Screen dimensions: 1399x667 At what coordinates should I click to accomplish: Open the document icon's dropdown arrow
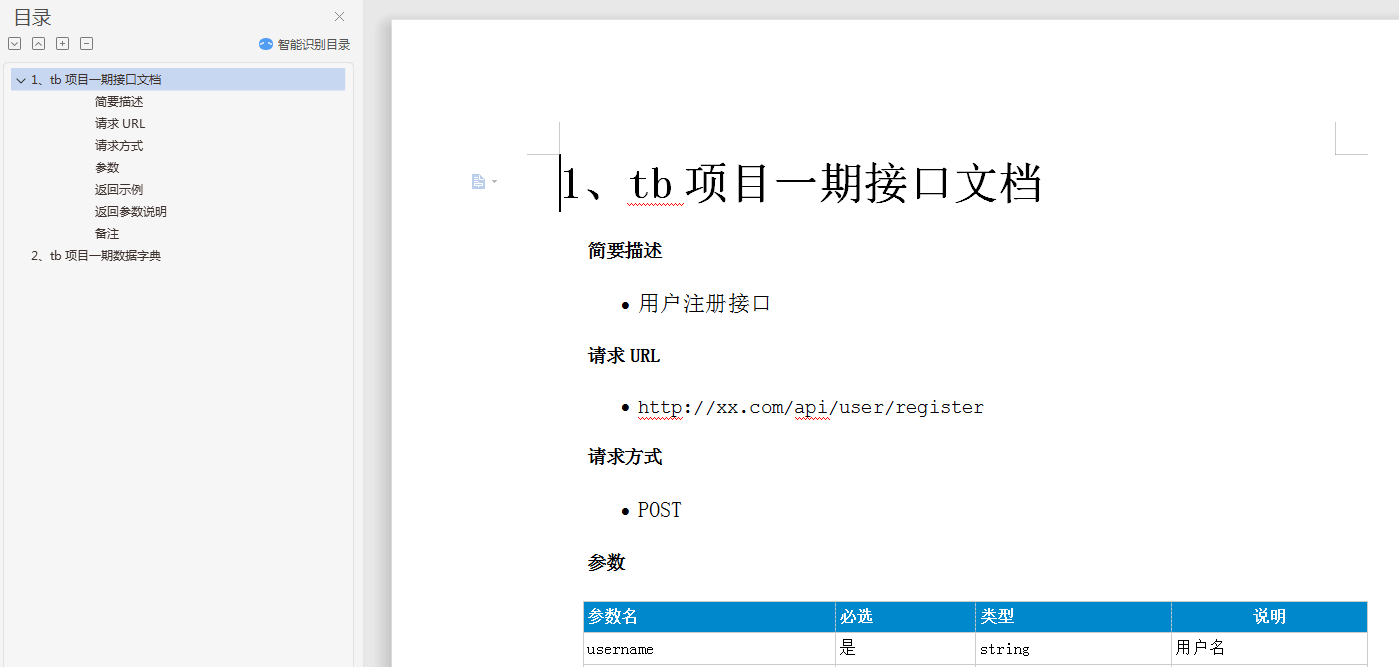[x=492, y=182]
